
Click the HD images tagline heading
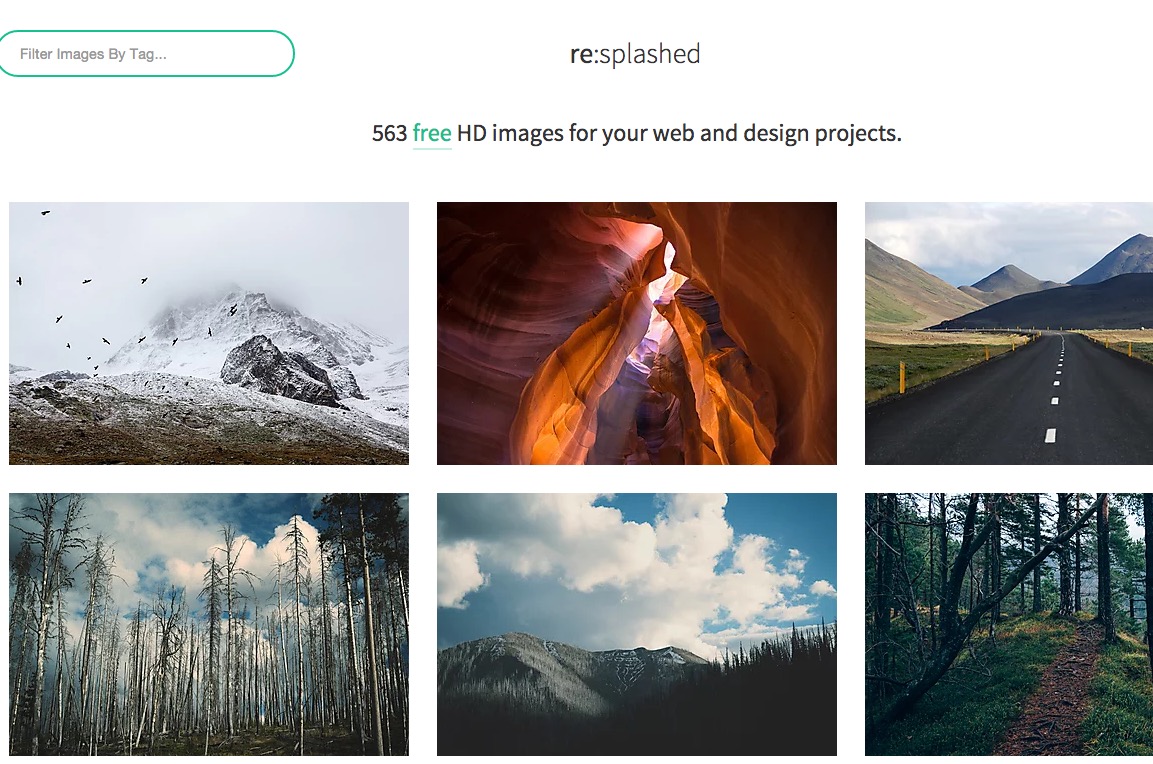636,133
